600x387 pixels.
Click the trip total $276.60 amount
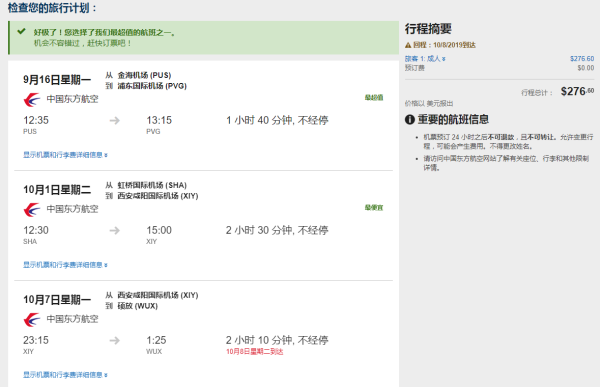(577, 91)
